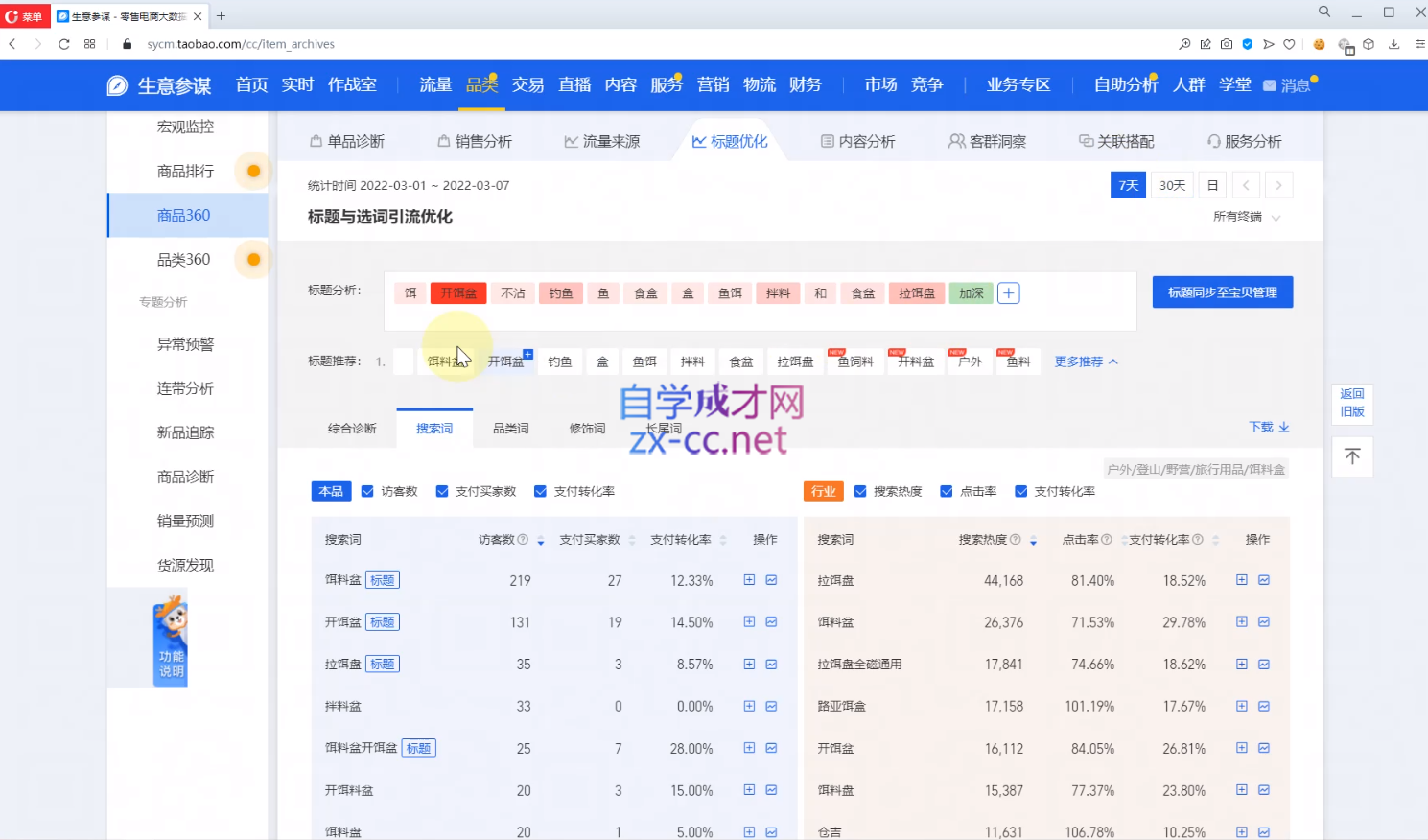Add a title word with plus icon

pos(1008,293)
